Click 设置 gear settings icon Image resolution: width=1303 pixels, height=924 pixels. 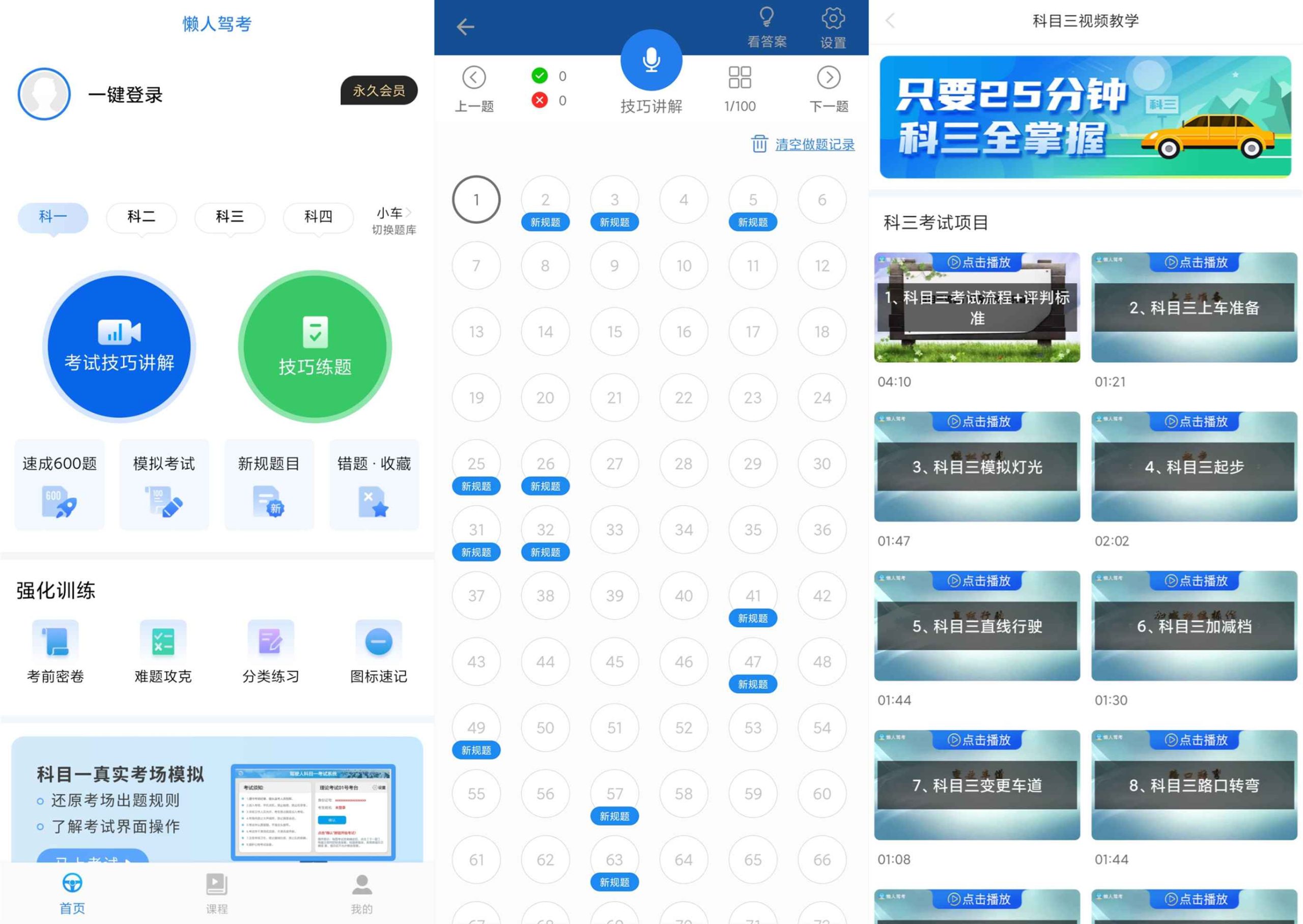(833, 17)
